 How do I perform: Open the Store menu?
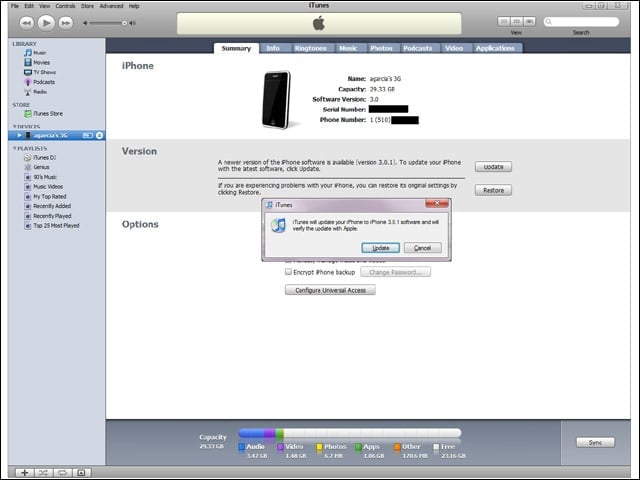pos(87,6)
